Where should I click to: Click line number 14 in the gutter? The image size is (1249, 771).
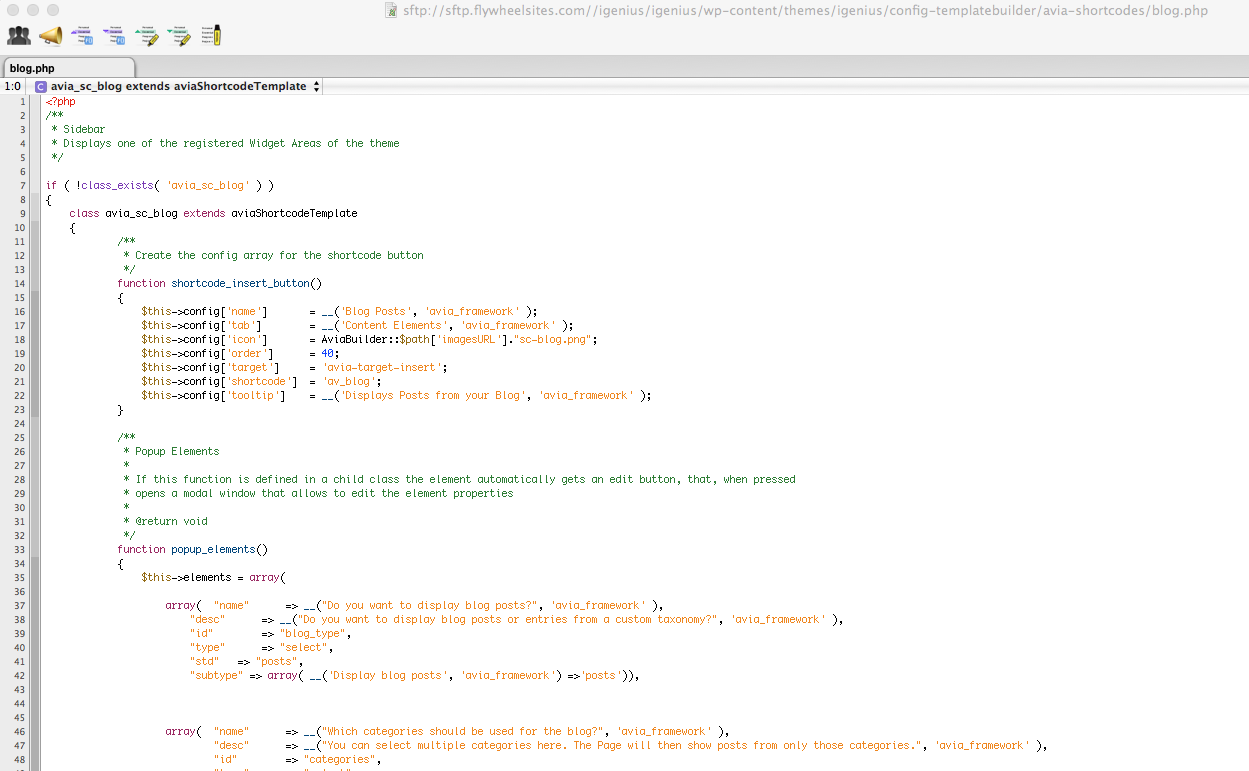tap(21, 283)
